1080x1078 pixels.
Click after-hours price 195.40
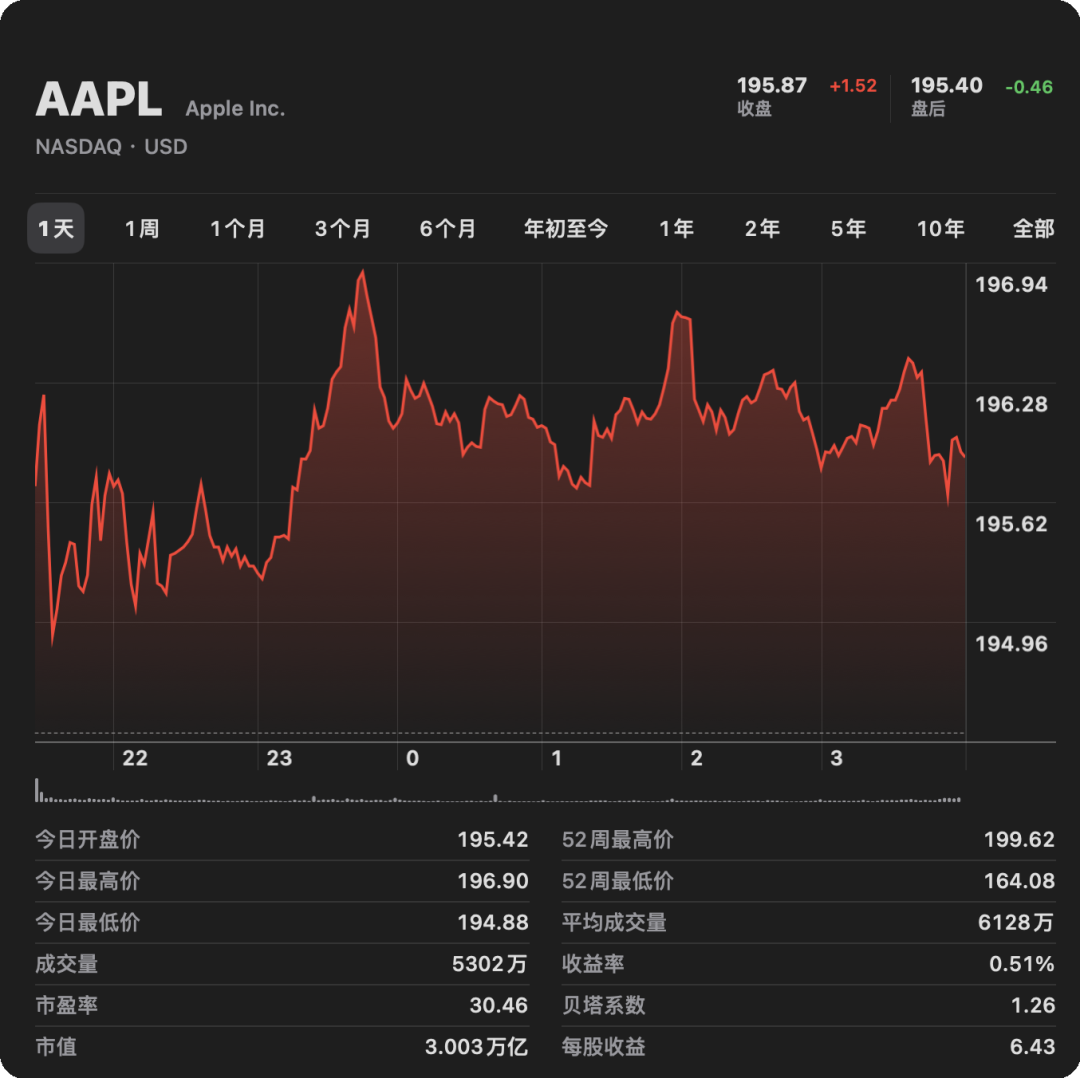click(946, 85)
